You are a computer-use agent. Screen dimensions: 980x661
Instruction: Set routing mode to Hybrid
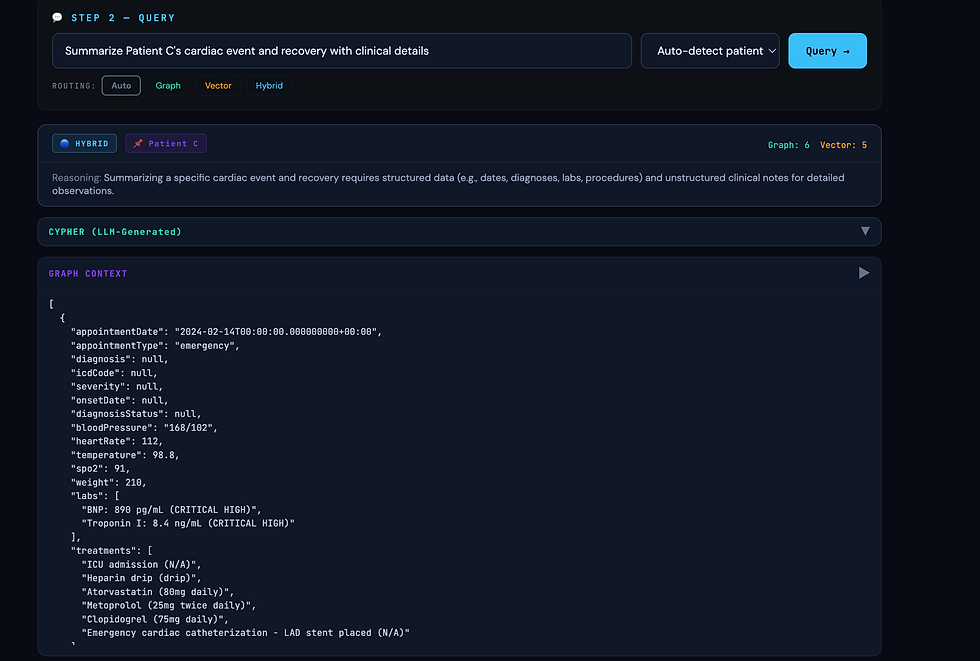tap(269, 86)
